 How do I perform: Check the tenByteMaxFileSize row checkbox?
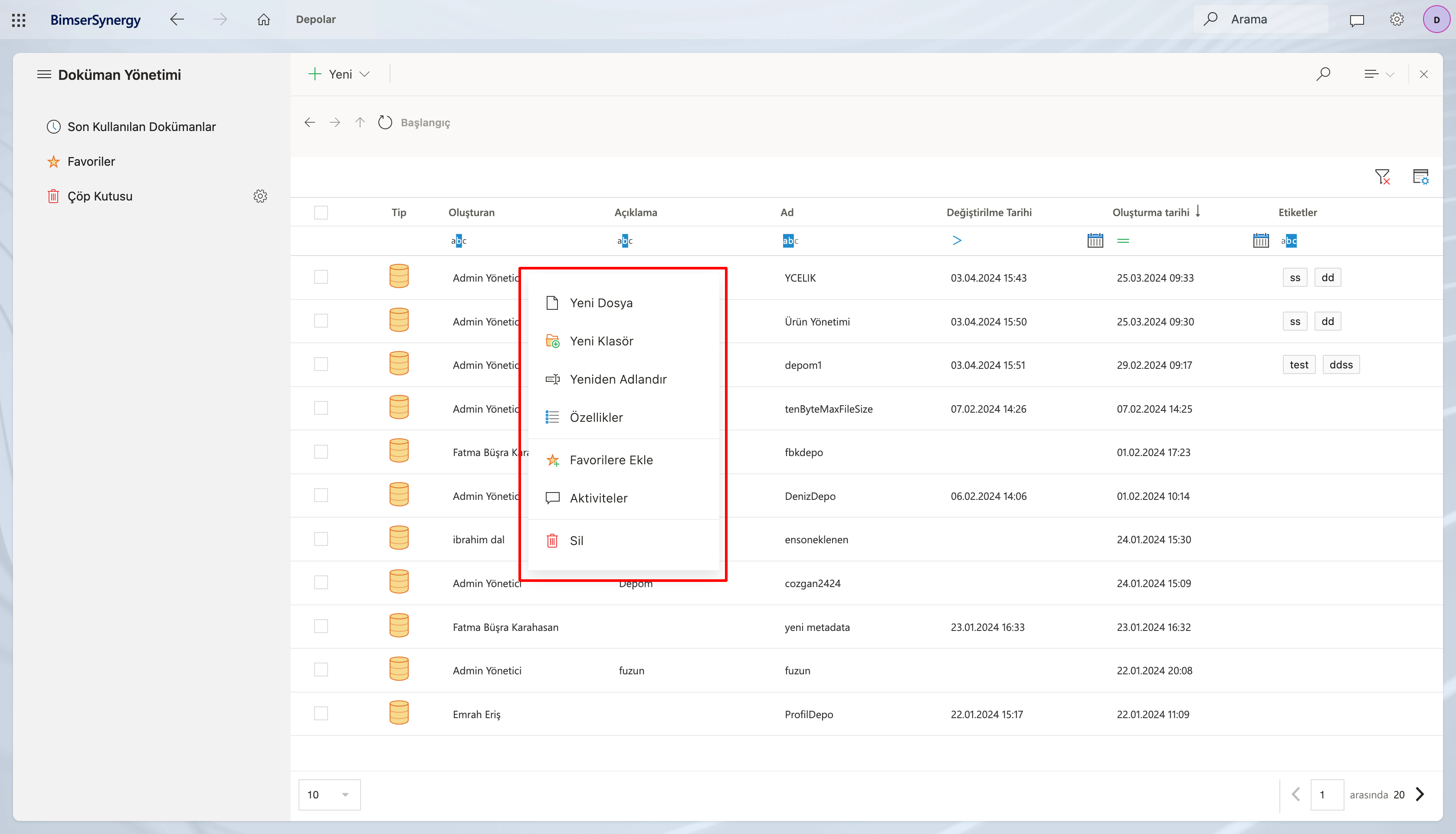coord(321,408)
